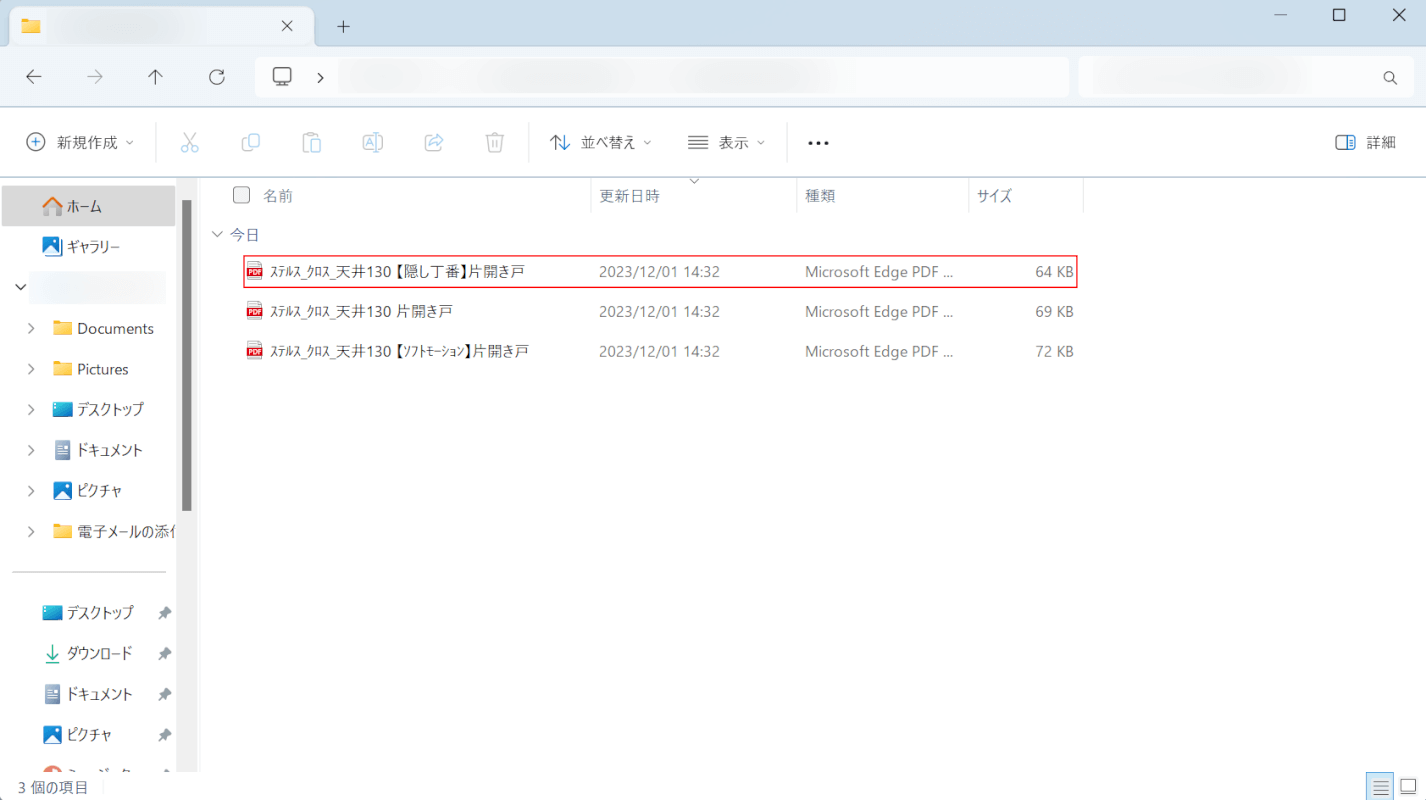Check the select-all box beside 名前
Image resolution: width=1426 pixels, height=800 pixels.
point(241,195)
